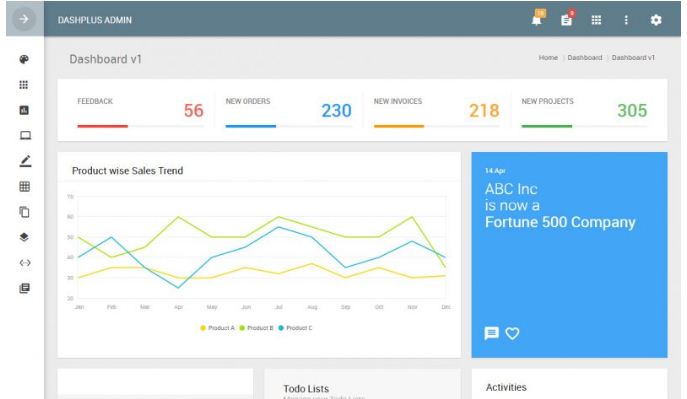The height and width of the screenshot is (399, 687).
Task: Open the tasks clipboard icon in header
Action: click(x=566, y=20)
